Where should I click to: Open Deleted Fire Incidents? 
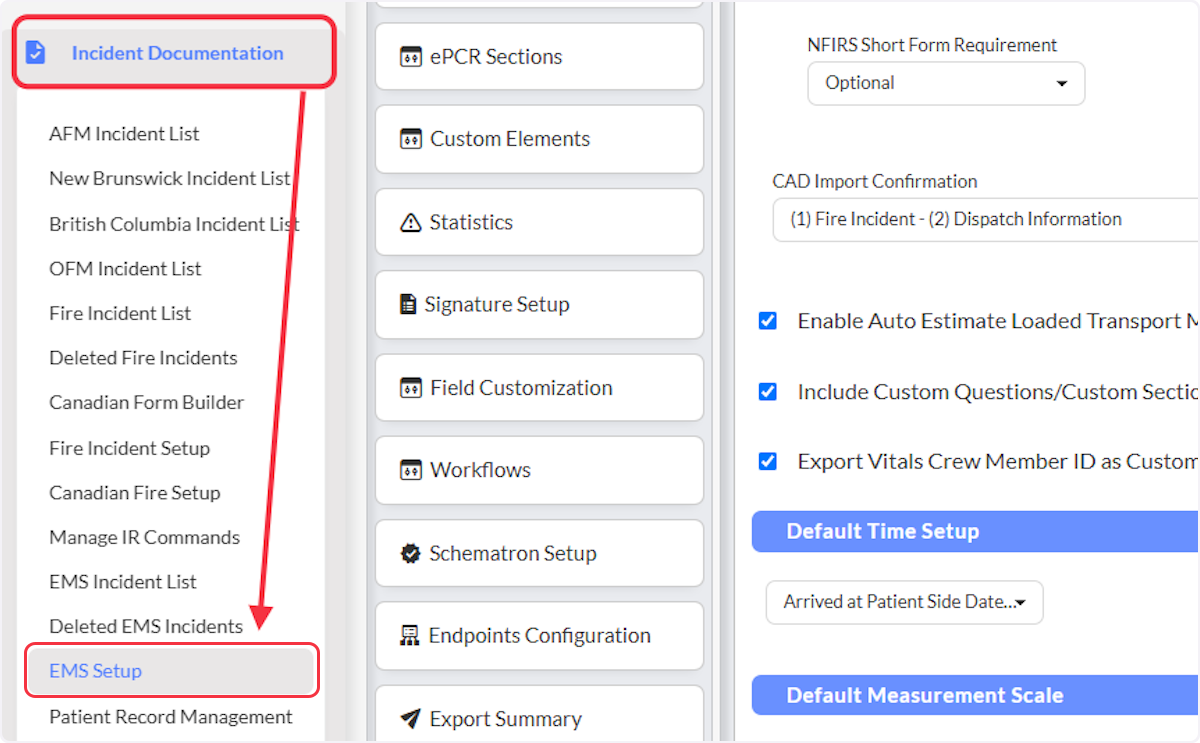point(143,358)
